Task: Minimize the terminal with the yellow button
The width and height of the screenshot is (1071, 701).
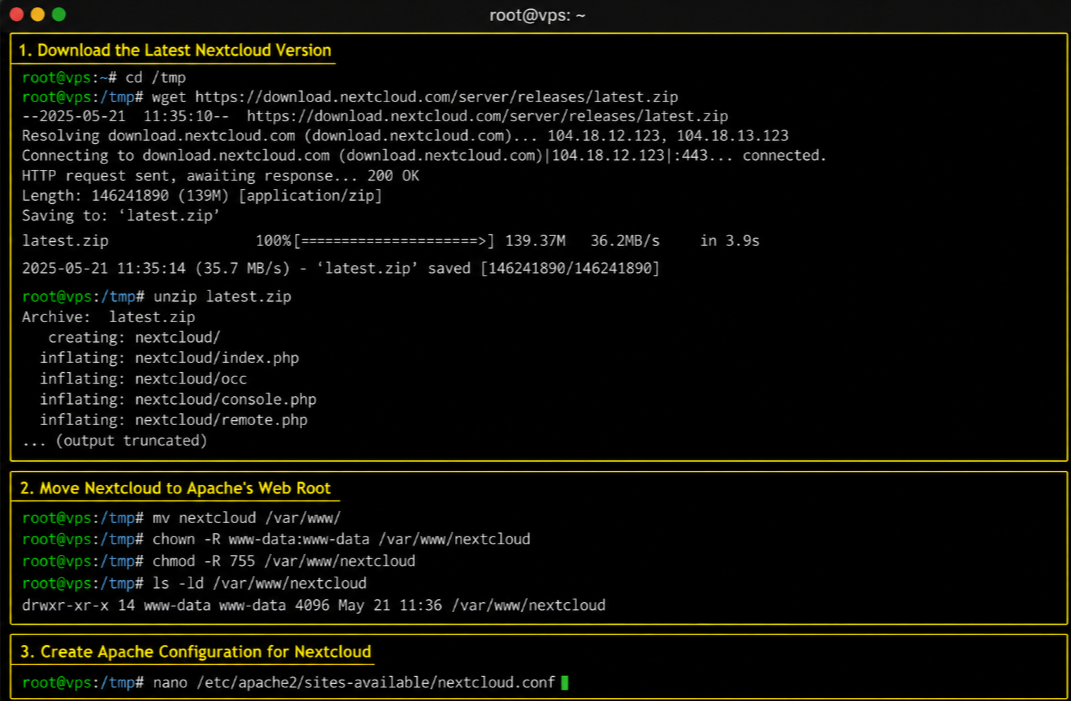Action: 38,14
